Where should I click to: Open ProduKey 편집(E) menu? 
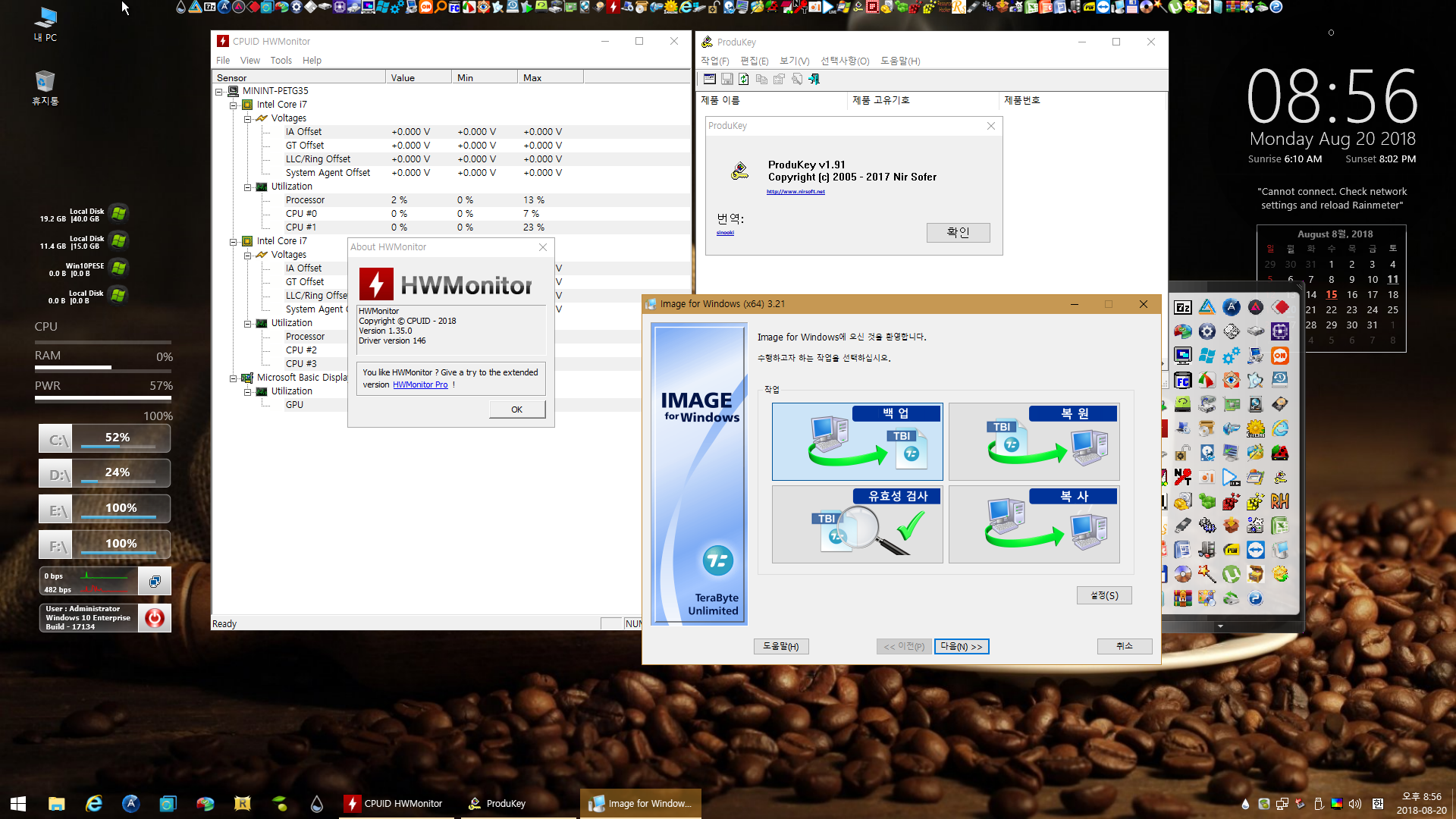(754, 61)
